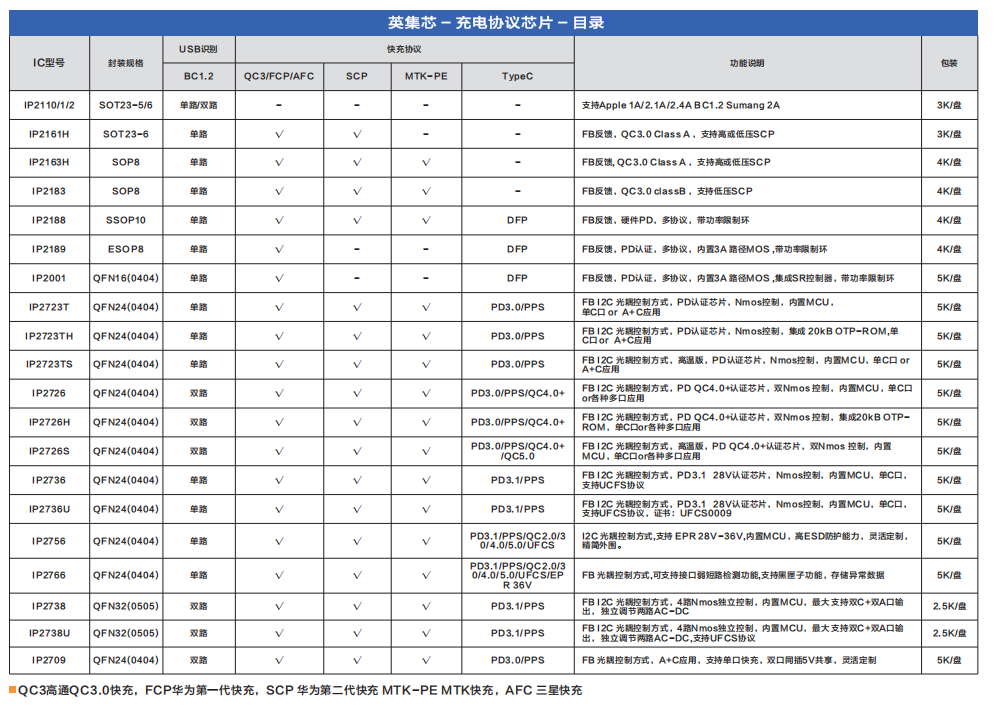Click PD3.0/PPS/QC4.0+ in the IP2726 row
This screenshot has height=715, width=994.
coord(517,393)
